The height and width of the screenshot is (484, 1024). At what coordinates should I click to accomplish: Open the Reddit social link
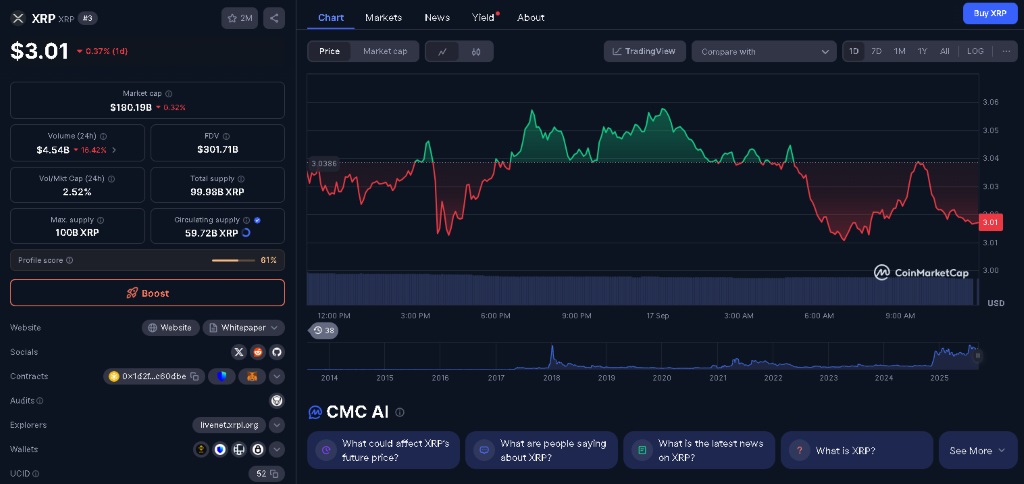[258, 352]
